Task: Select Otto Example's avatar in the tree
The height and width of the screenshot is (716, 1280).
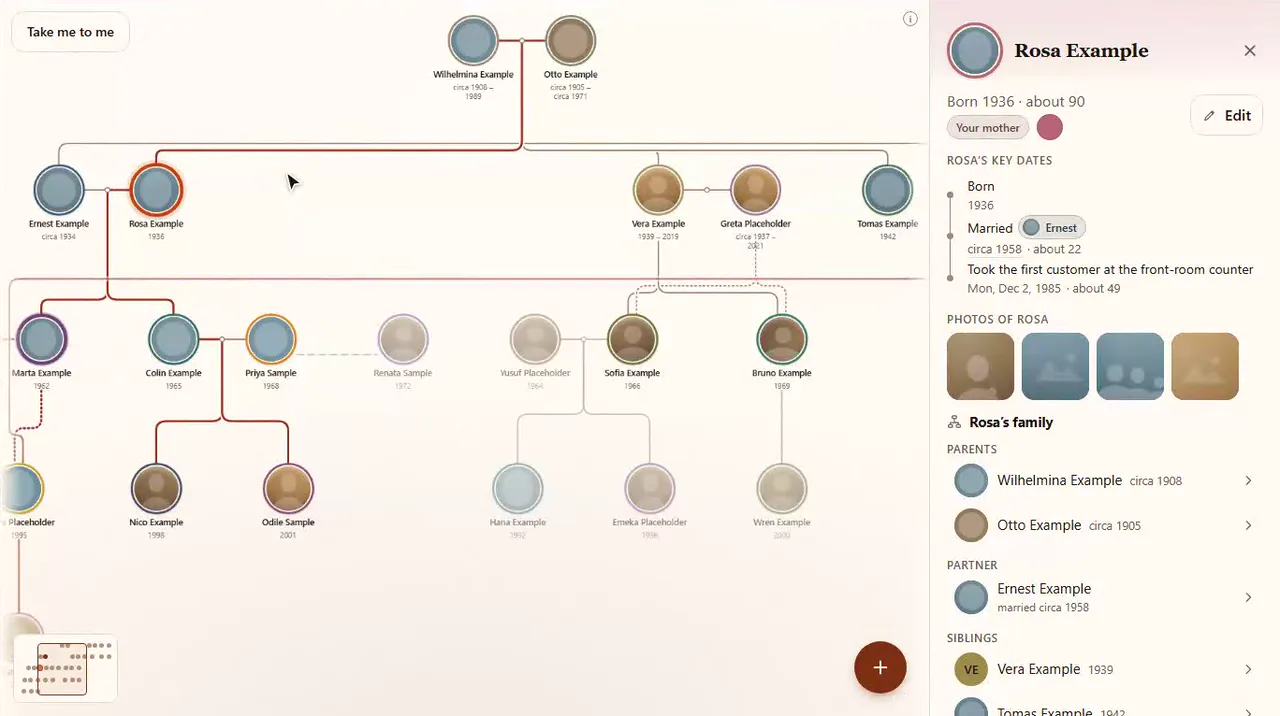Action: (x=571, y=41)
